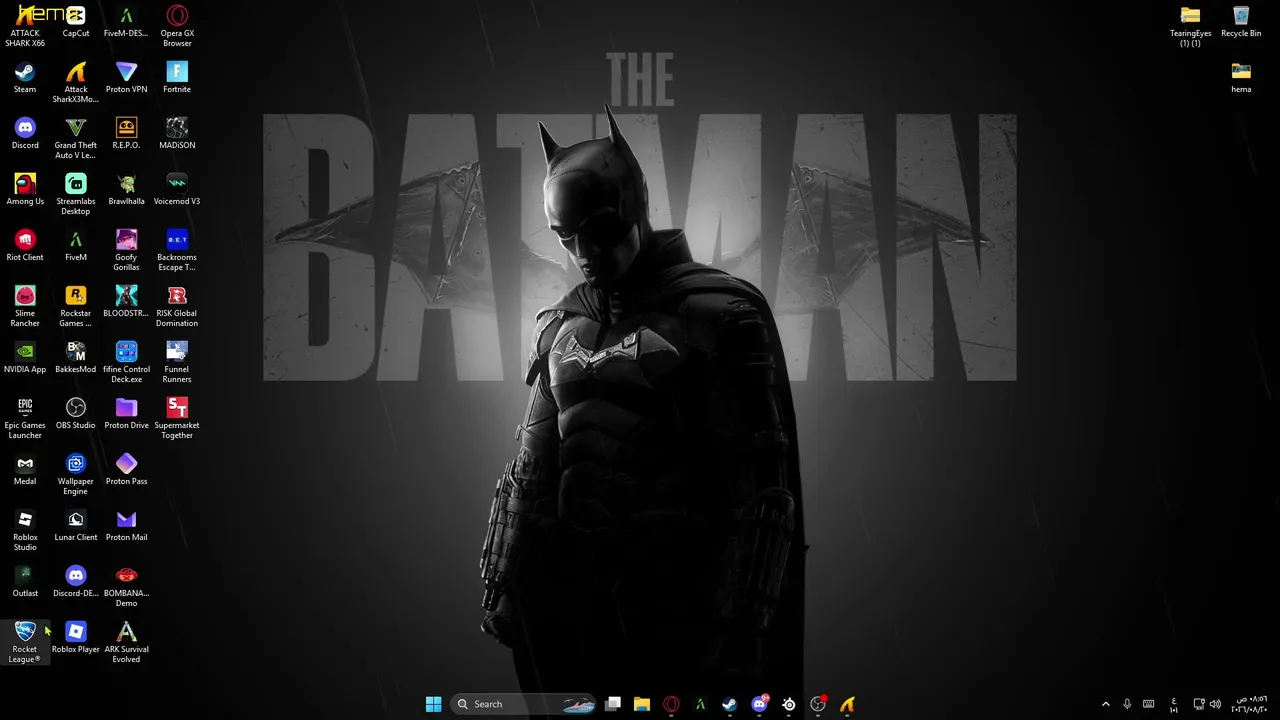Select the Discord-DE... desktop shortcut
Image resolution: width=1280 pixels, height=720 pixels.
pos(76,582)
